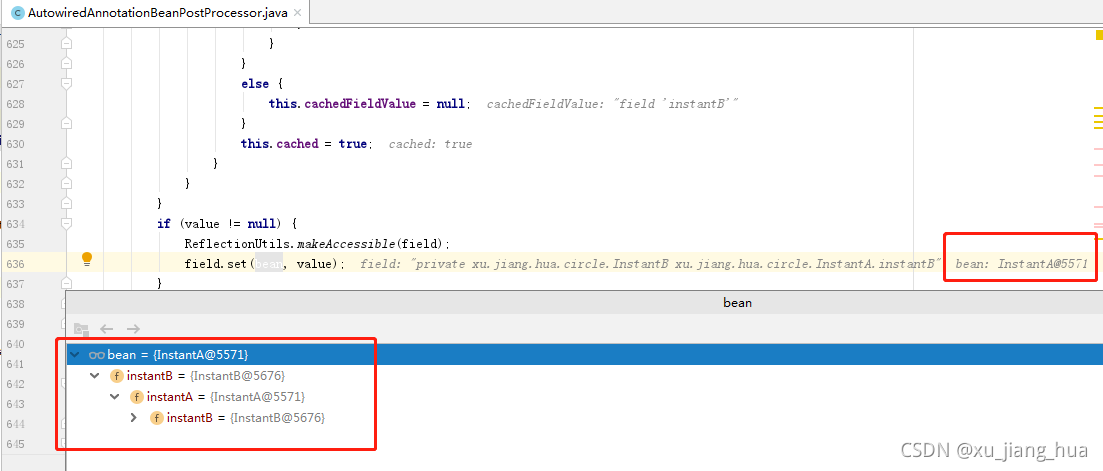Image resolution: width=1103 pixels, height=471 pixels.
Task: Toggle the fold marker at the else block line 627
Action: point(66,84)
